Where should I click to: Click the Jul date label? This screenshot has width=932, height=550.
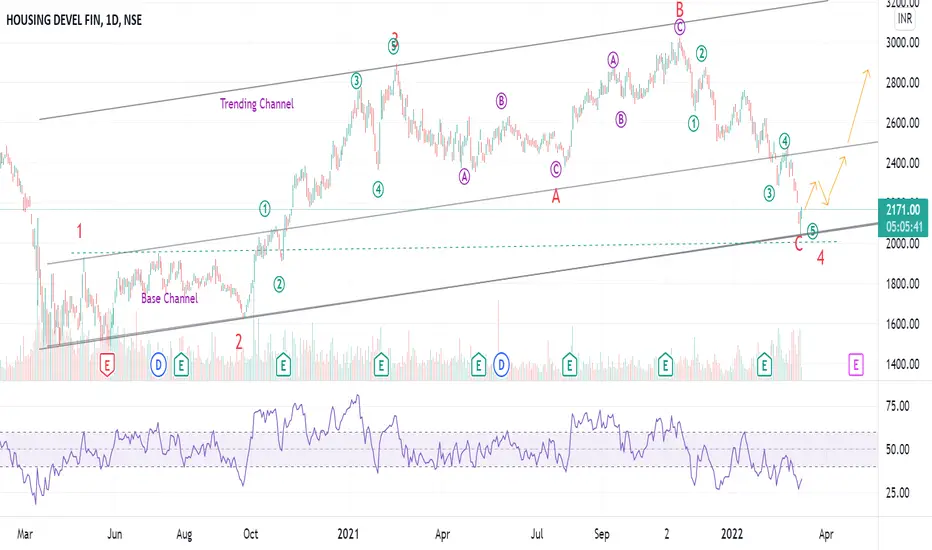pos(537,534)
